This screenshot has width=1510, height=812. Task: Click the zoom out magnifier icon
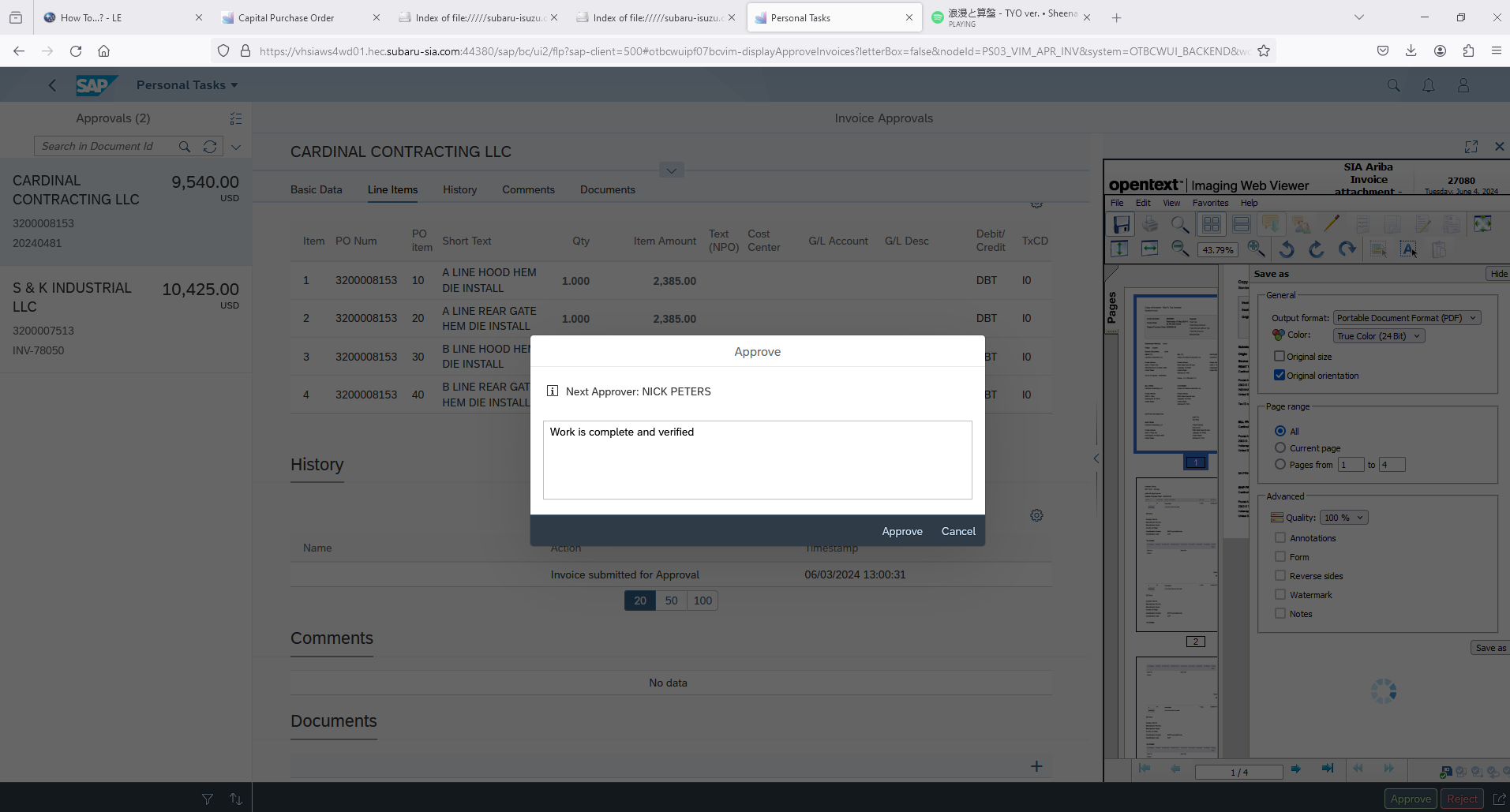click(1180, 249)
